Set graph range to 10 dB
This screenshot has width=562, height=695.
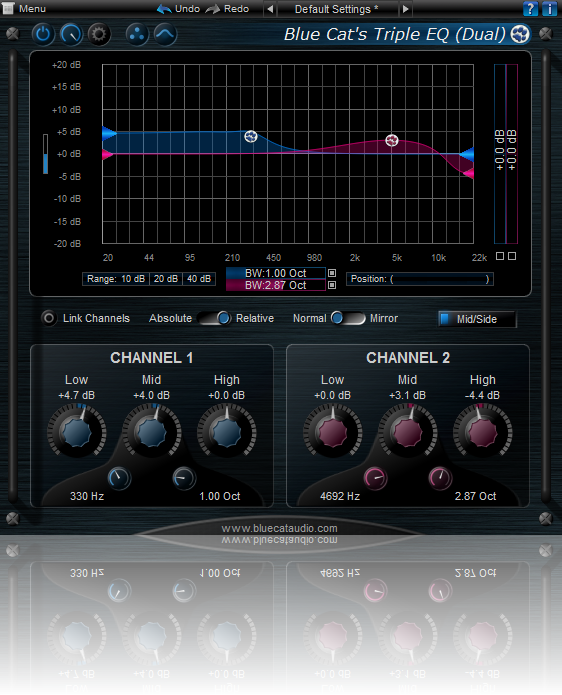tap(133, 279)
